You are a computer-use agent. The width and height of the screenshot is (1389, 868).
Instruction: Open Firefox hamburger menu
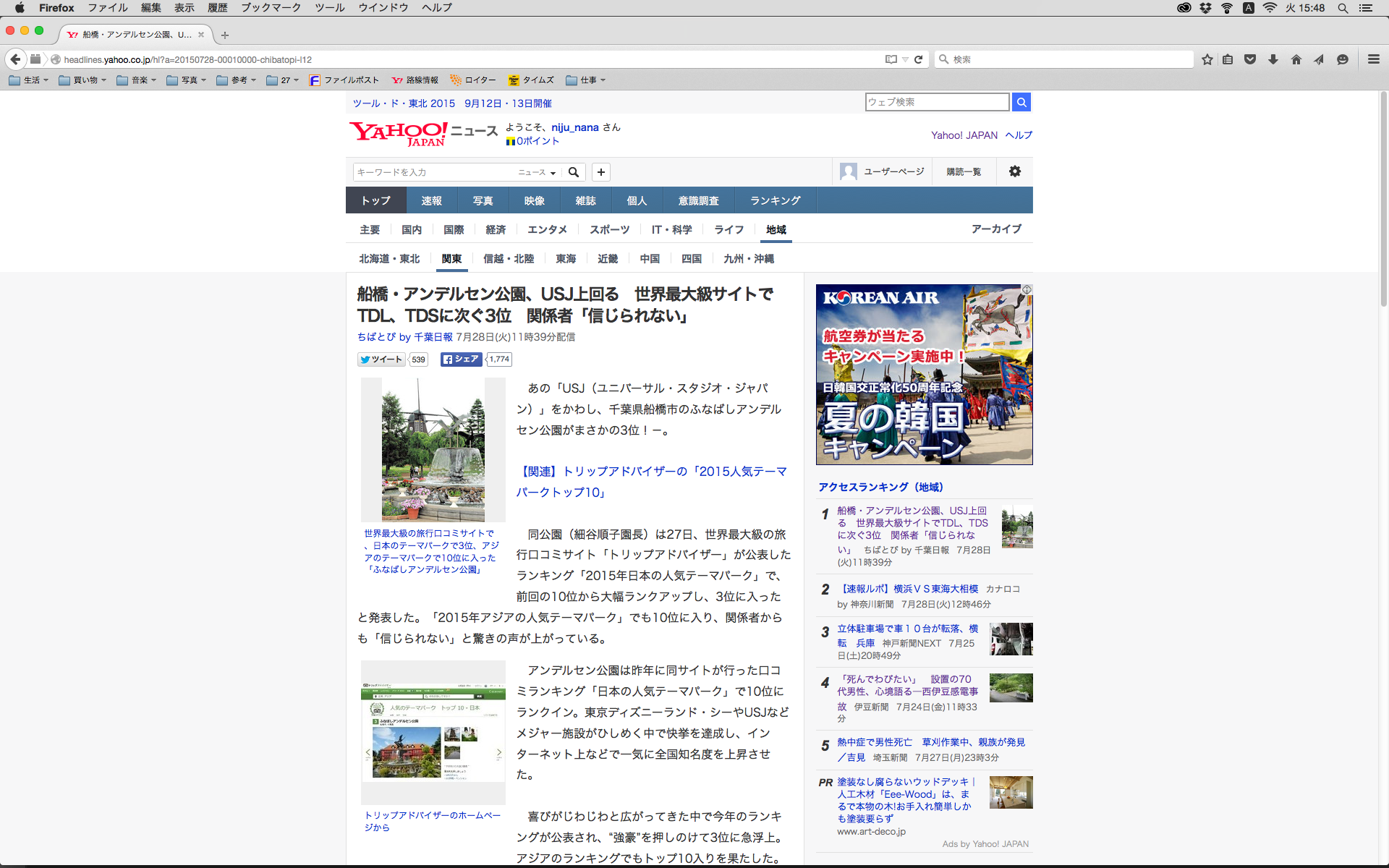(1373, 59)
